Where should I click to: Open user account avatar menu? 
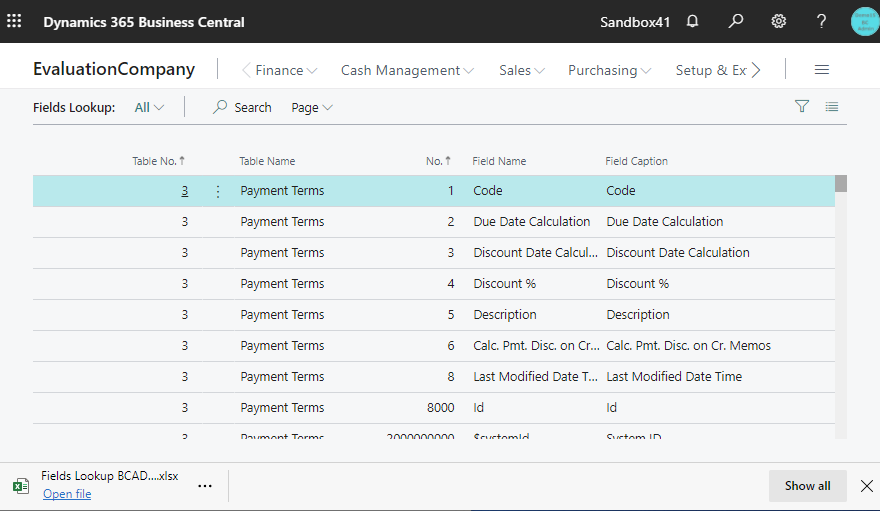[x=865, y=21]
